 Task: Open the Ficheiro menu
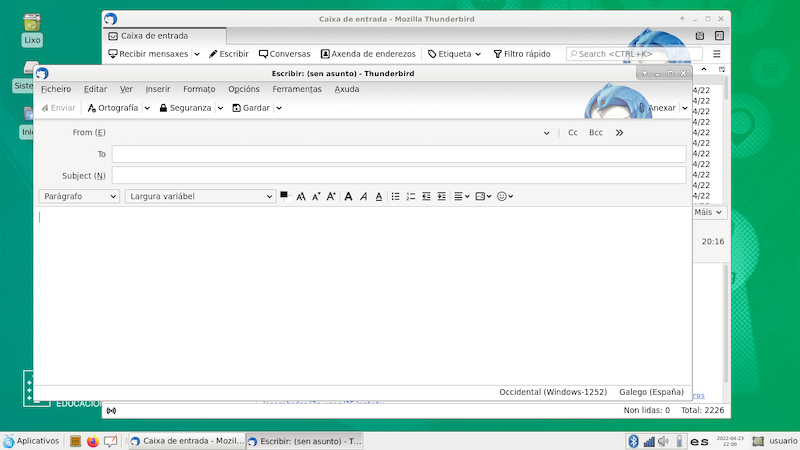point(56,89)
